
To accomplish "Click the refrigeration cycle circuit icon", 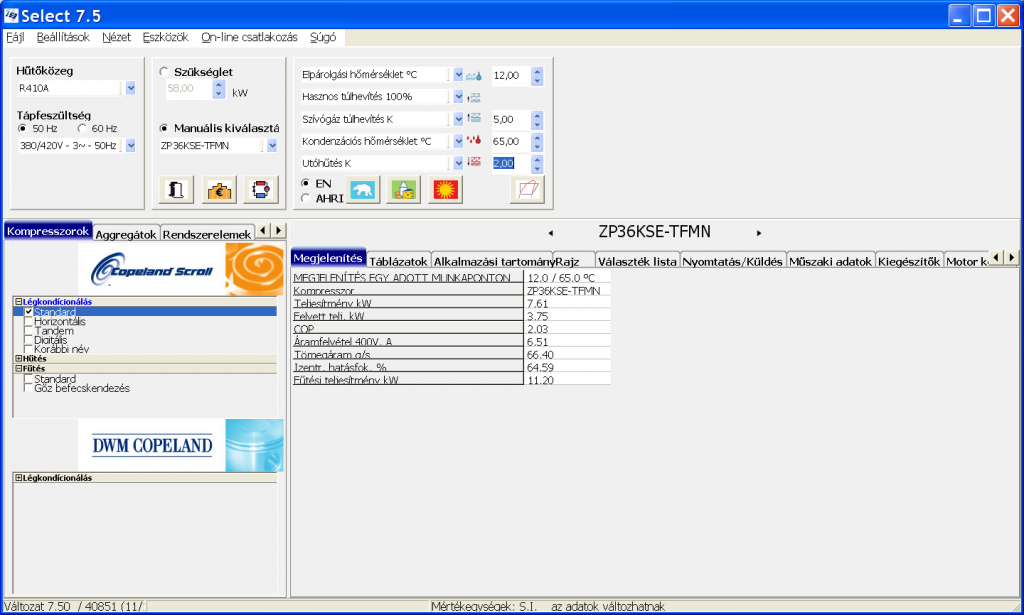I will [x=261, y=190].
